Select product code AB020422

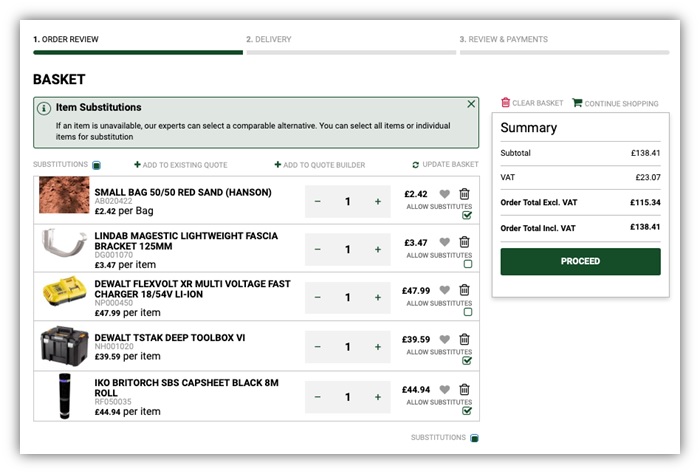point(113,201)
